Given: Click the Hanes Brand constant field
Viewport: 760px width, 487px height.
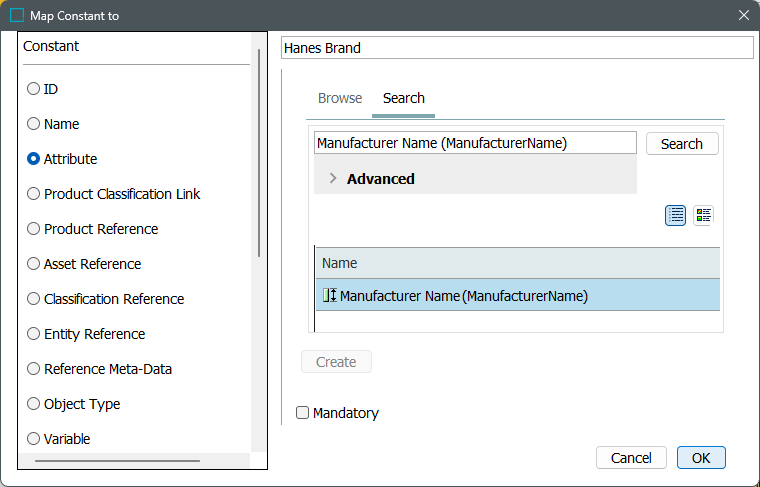Looking at the screenshot, I should pyautogui.click(x=517, y=48).
